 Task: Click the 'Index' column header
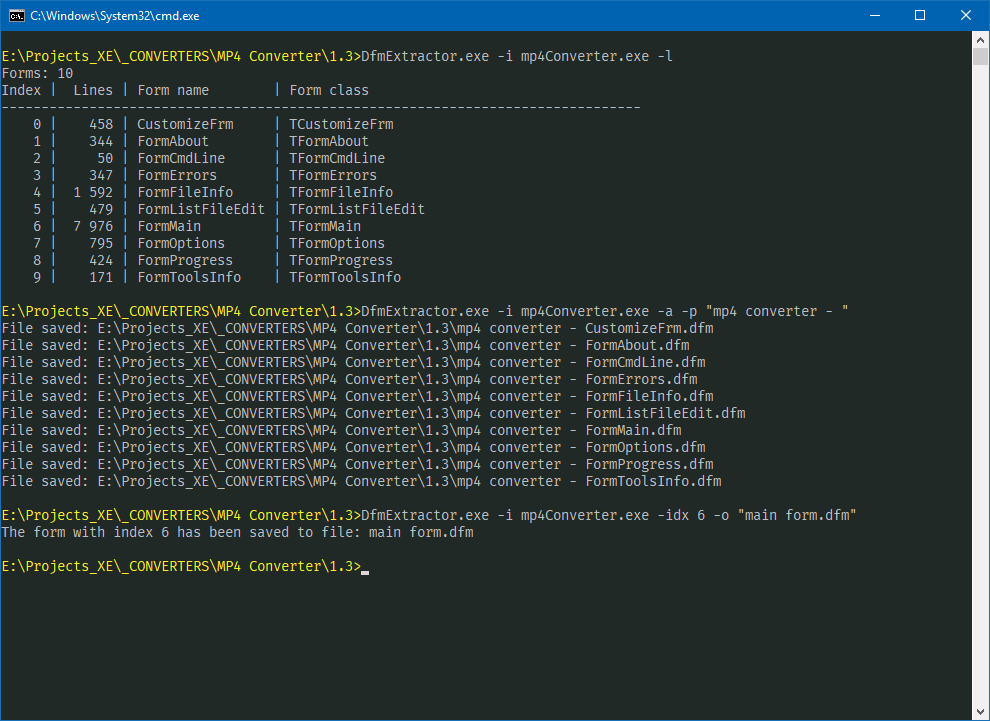(21, 90)
